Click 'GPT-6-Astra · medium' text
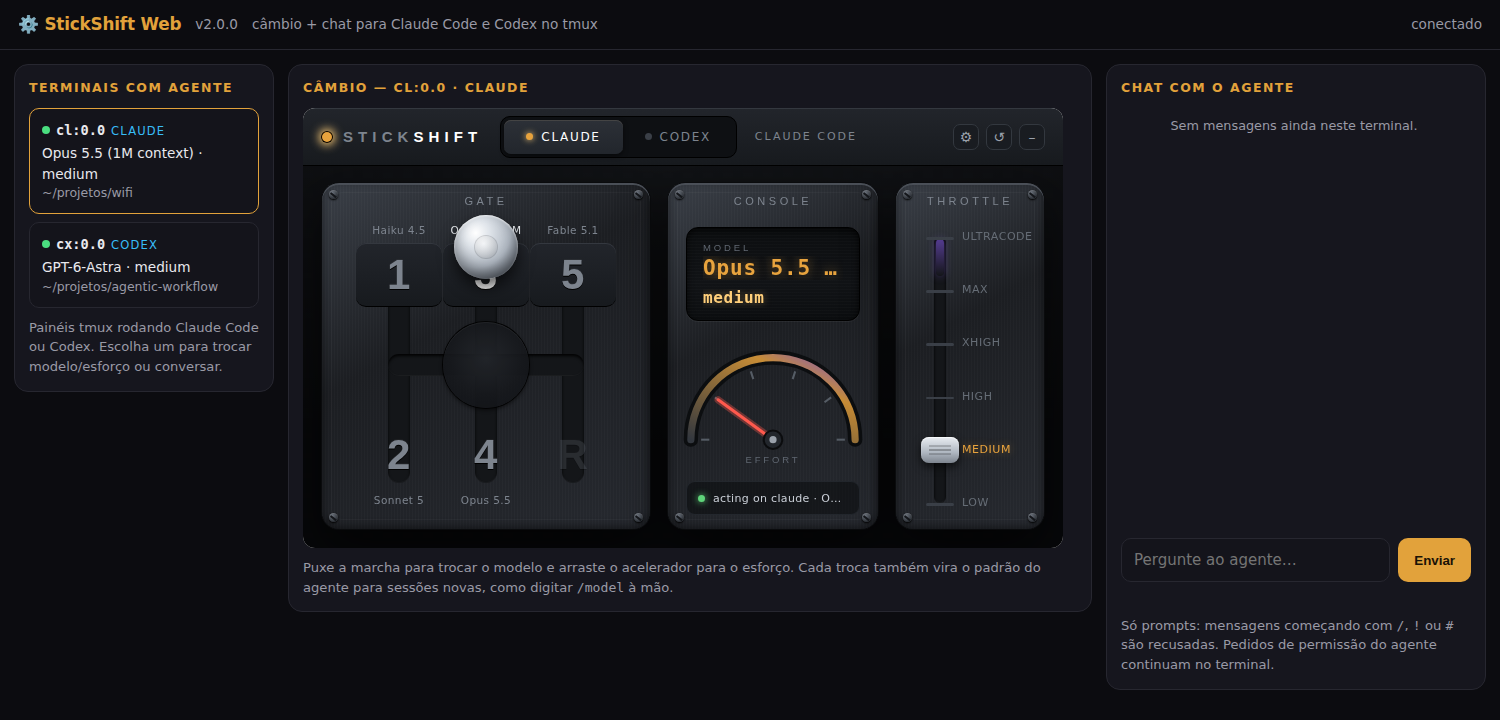The image size is (1500, 720). click(x=116, y=267)
